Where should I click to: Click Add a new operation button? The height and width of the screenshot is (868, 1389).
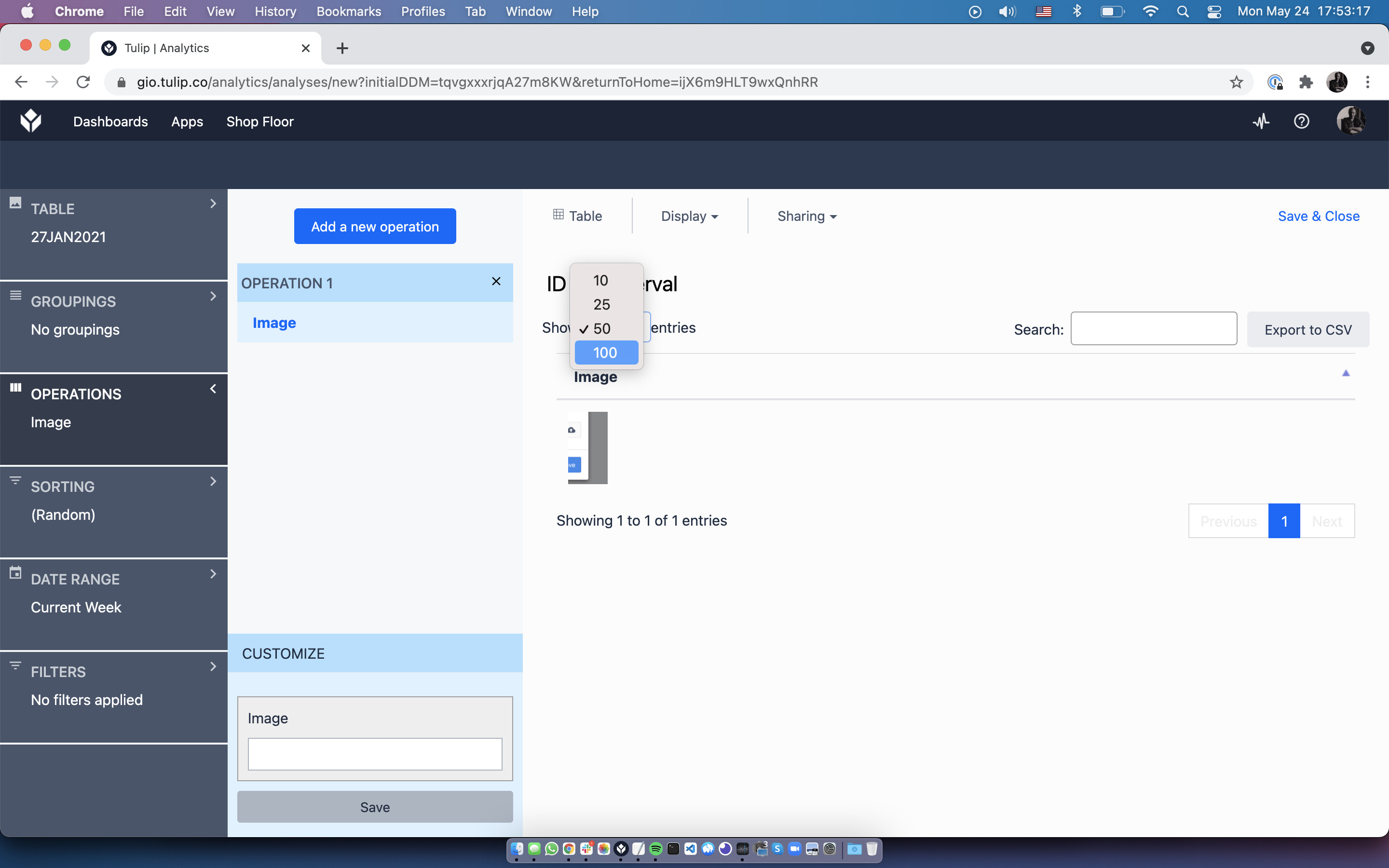click(375, 226)
